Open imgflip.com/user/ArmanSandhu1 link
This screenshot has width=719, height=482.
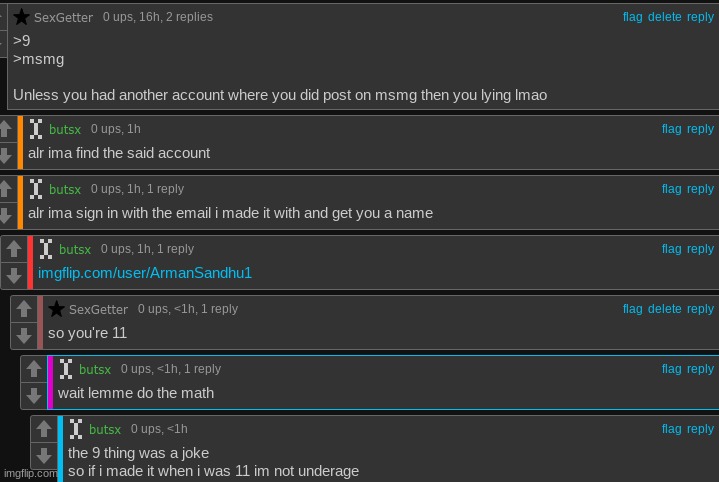(145, 273)
